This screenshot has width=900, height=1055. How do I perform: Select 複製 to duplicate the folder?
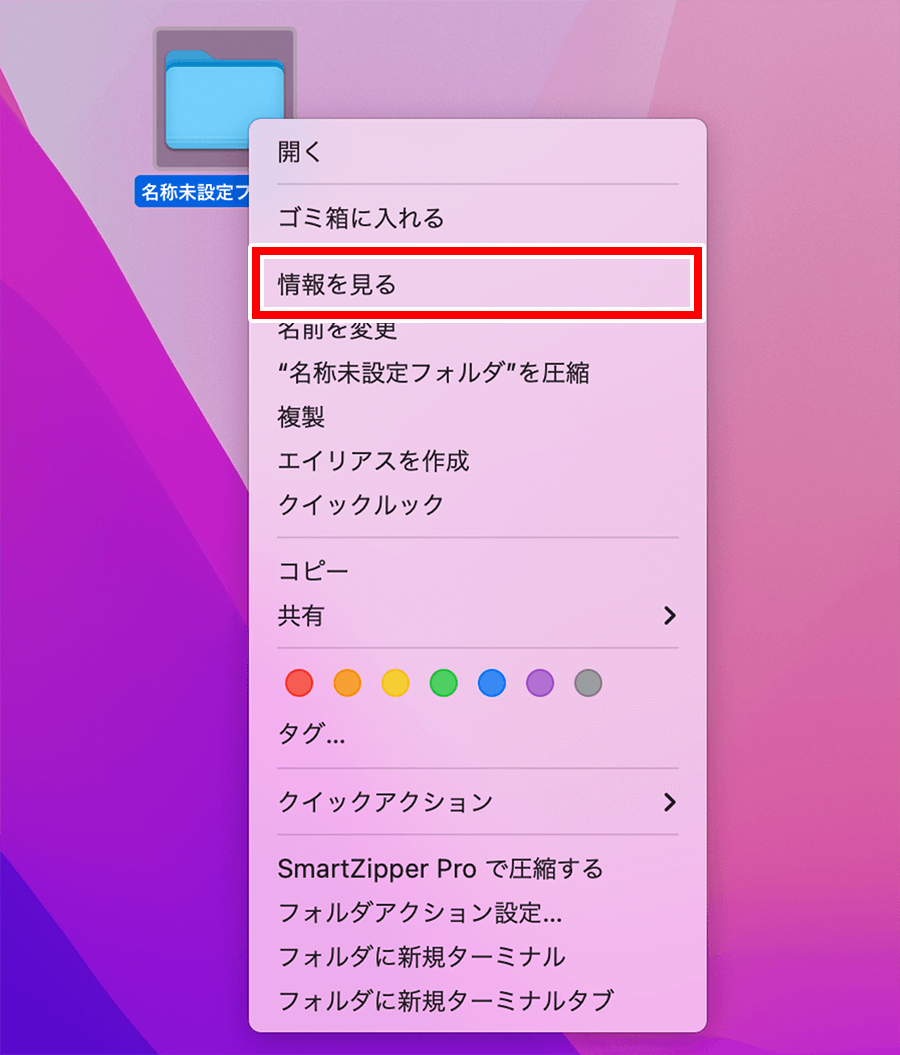(301, 417)
